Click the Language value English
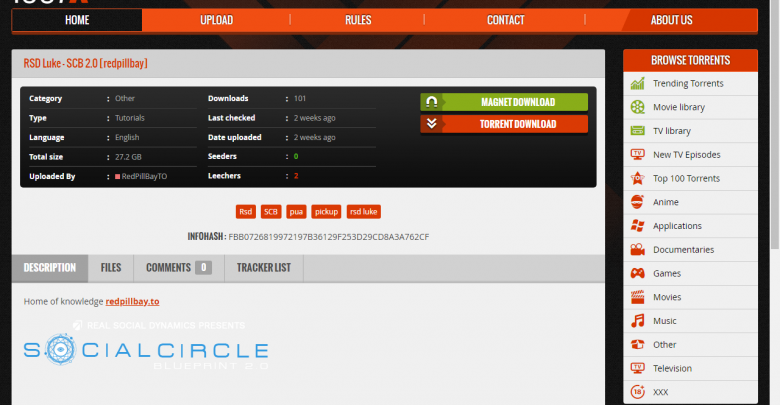This screenshot has width=780, height=405. [x=127, y=137]
